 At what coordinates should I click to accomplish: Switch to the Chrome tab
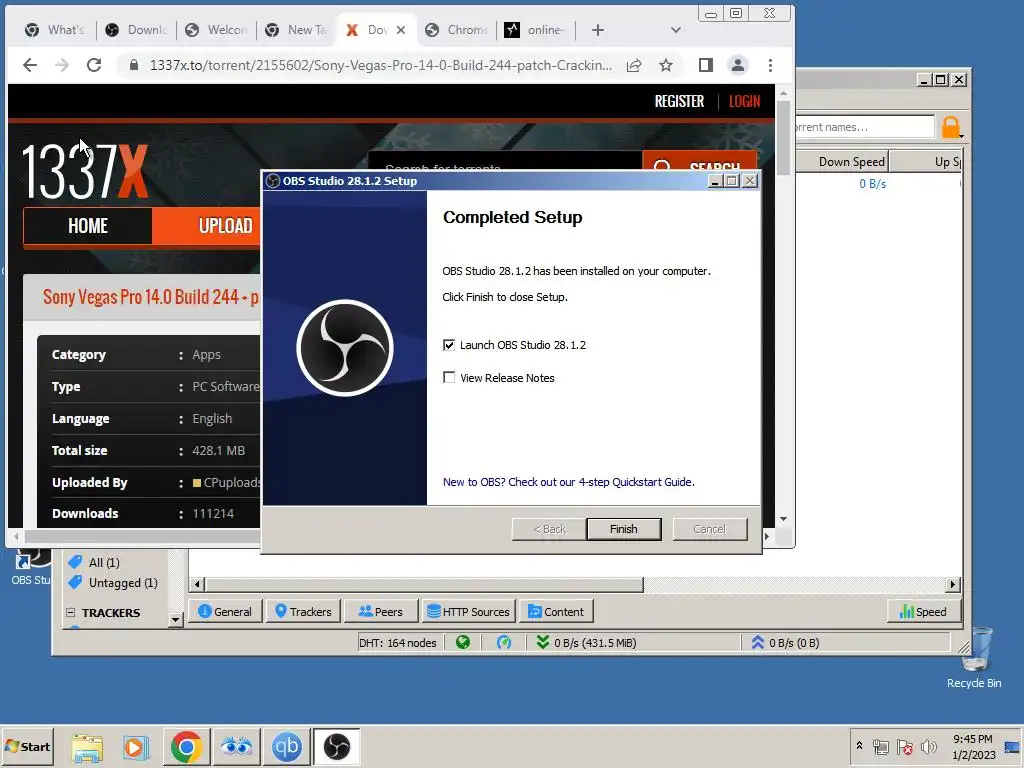pos(456,30)
